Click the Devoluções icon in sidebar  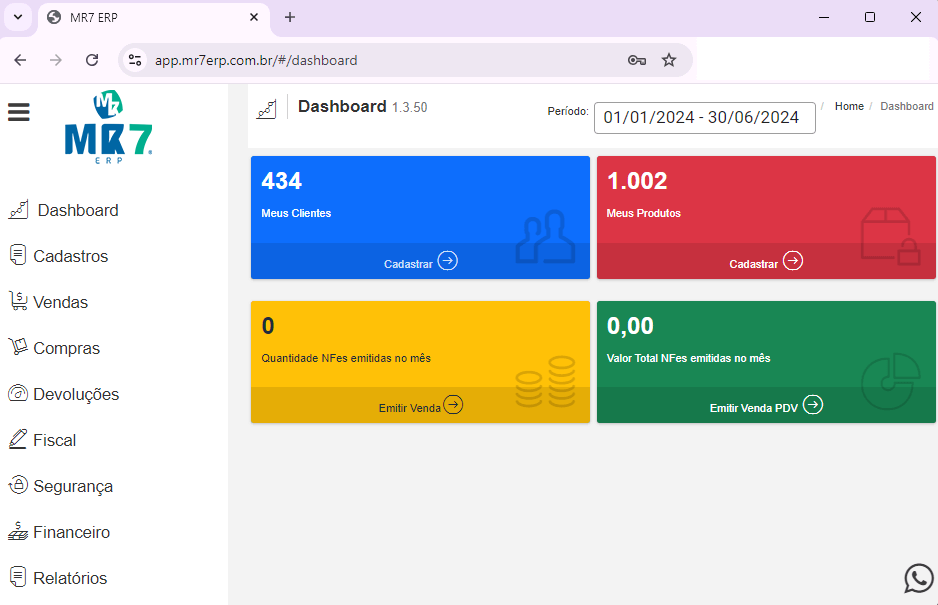click(18, 393)
